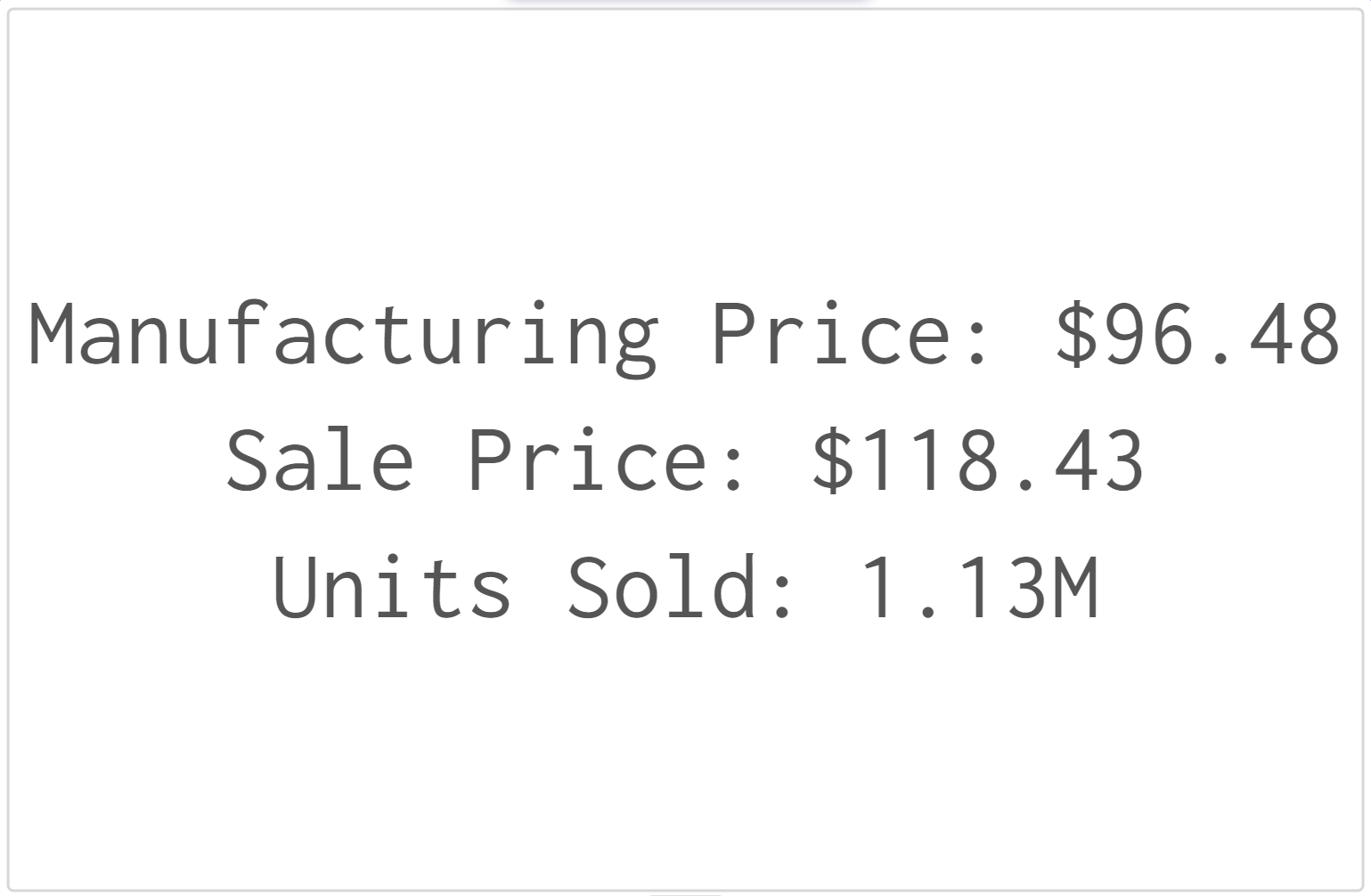The width and height of the screenshot is (1371, 896).
Task: Click the empty card area below Units Sold
Action: point(685,757)
